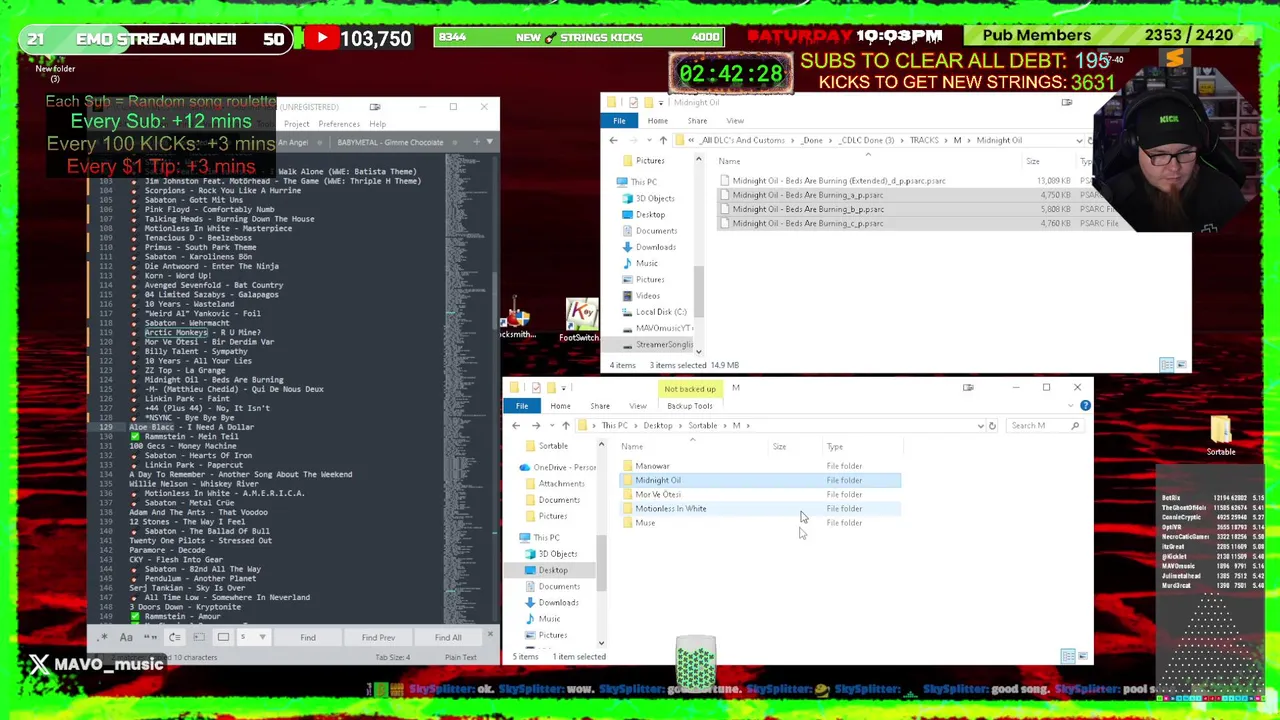Toggle whole word in Sublime find panel
The height and width of the screenshot is (720, 1280).
pyautogui.click(x=150, y=637)
